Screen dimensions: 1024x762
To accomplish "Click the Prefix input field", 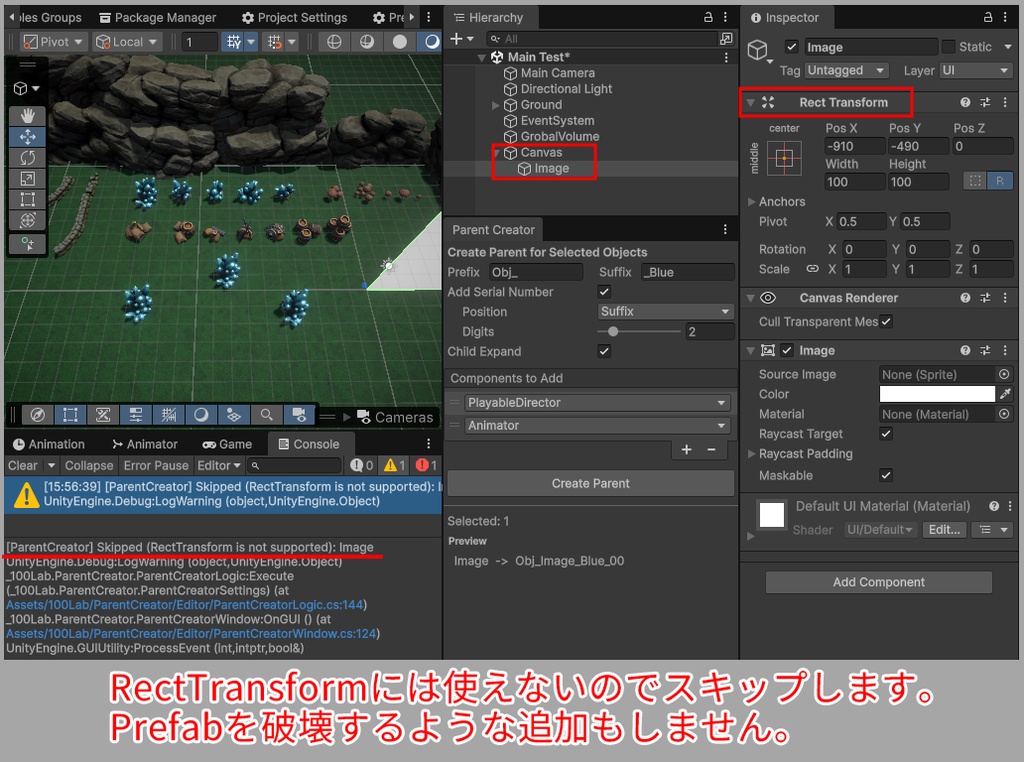I will point(535,272).
